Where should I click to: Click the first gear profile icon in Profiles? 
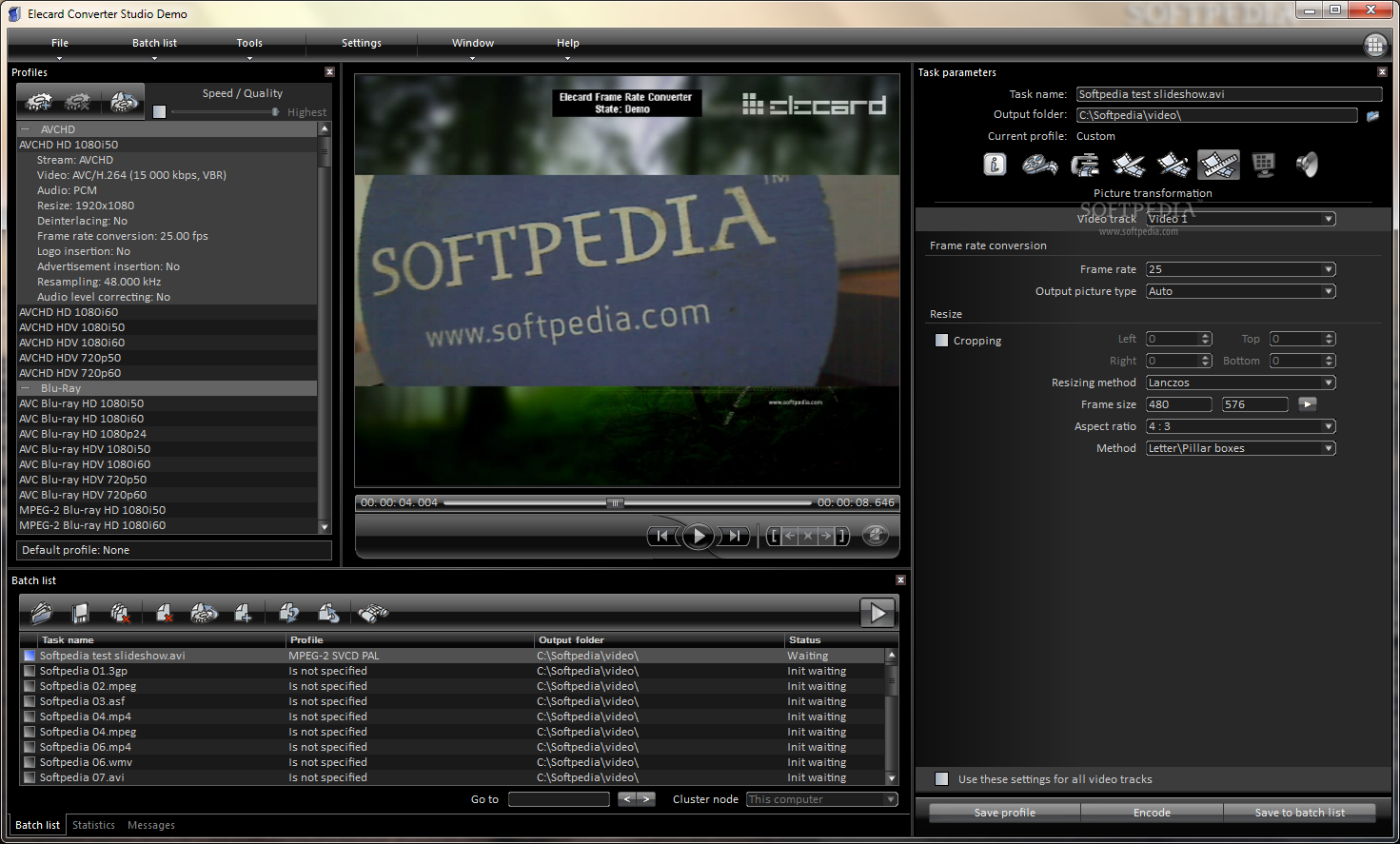tap(38, 101)
